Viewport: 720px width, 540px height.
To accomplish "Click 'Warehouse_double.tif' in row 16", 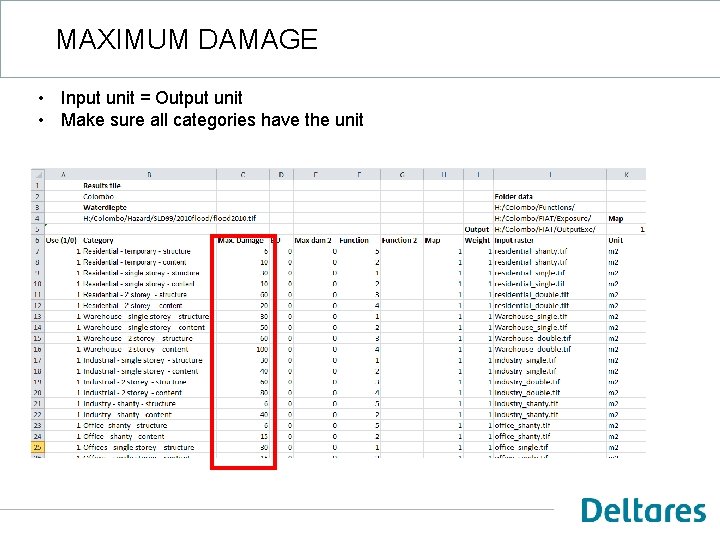I will coord(533,349).
